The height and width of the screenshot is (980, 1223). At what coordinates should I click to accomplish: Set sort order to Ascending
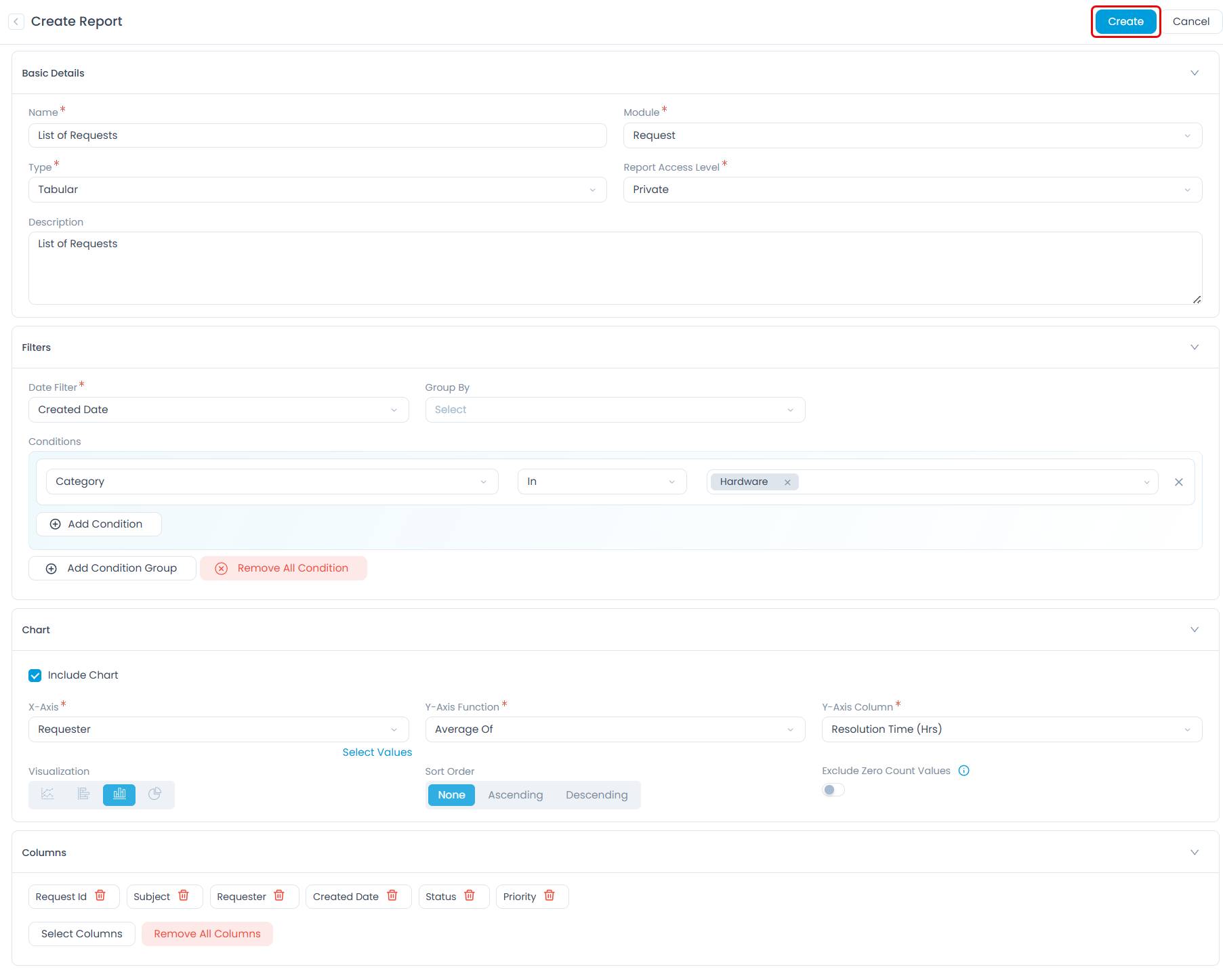point(516,795)
